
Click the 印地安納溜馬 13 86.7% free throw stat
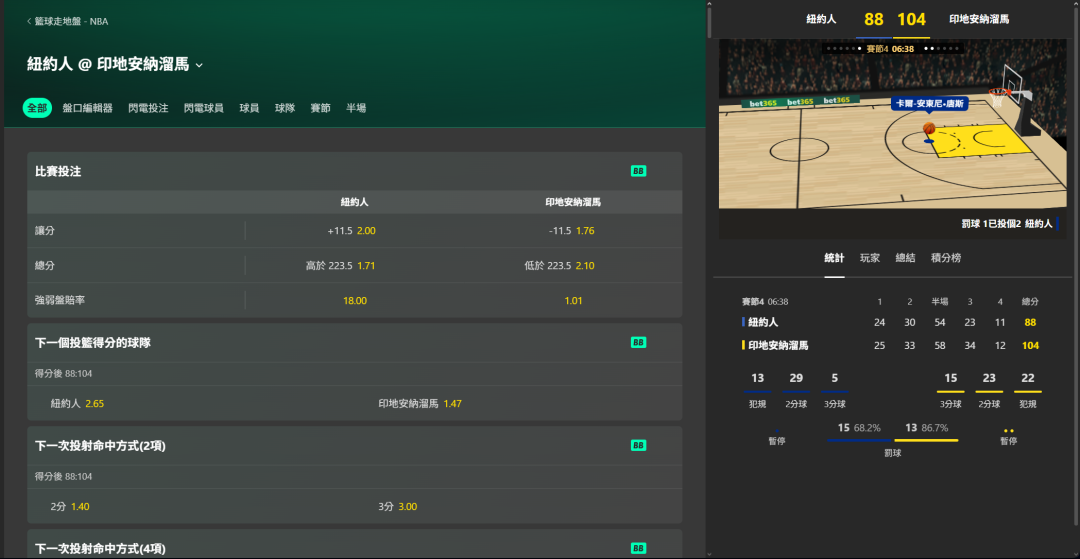(x=927, y=428)
